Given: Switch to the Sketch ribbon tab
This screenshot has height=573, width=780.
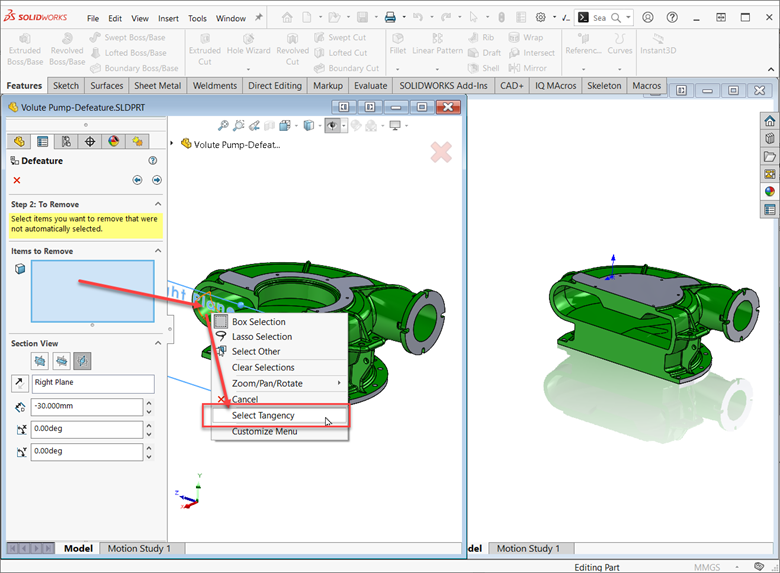Looking at the screenshot, I should click(x=66, y=86).
